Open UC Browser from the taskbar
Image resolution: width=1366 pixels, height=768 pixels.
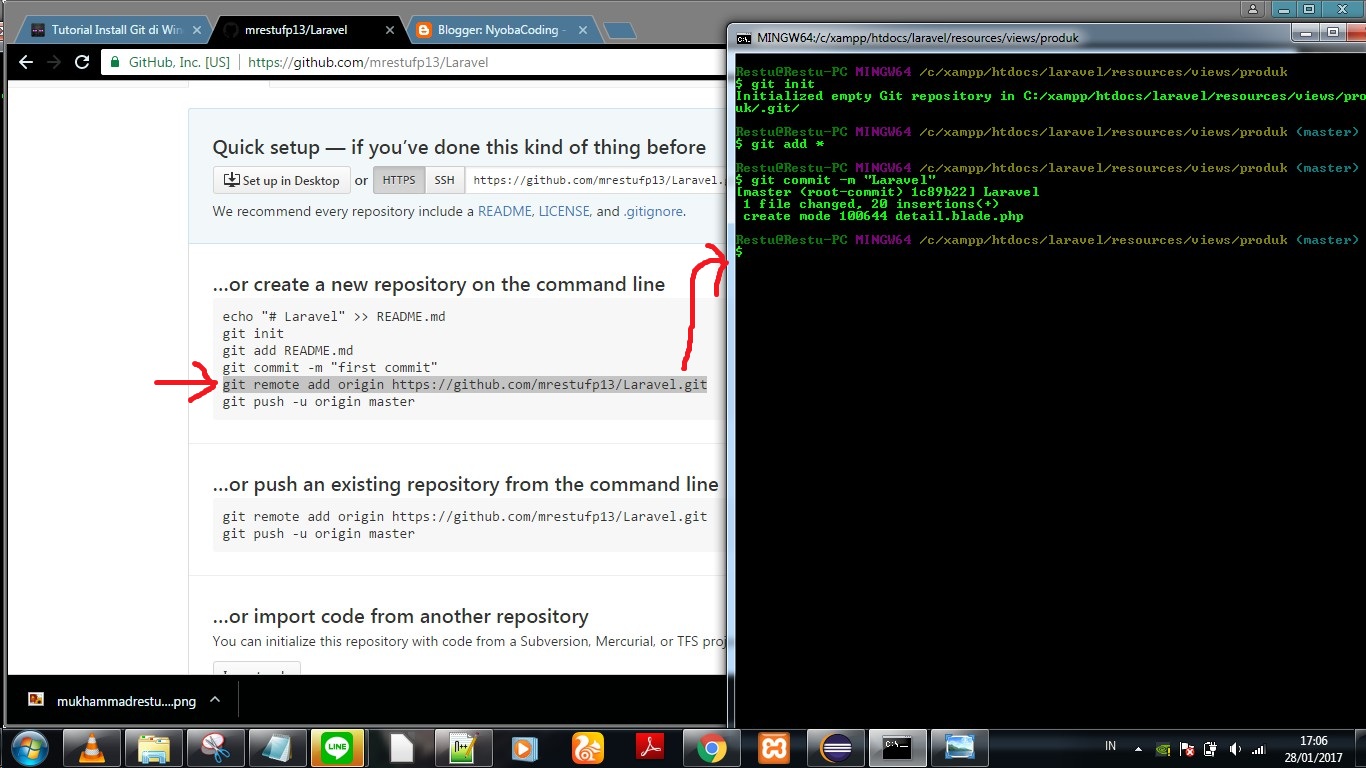pos(587,747)
